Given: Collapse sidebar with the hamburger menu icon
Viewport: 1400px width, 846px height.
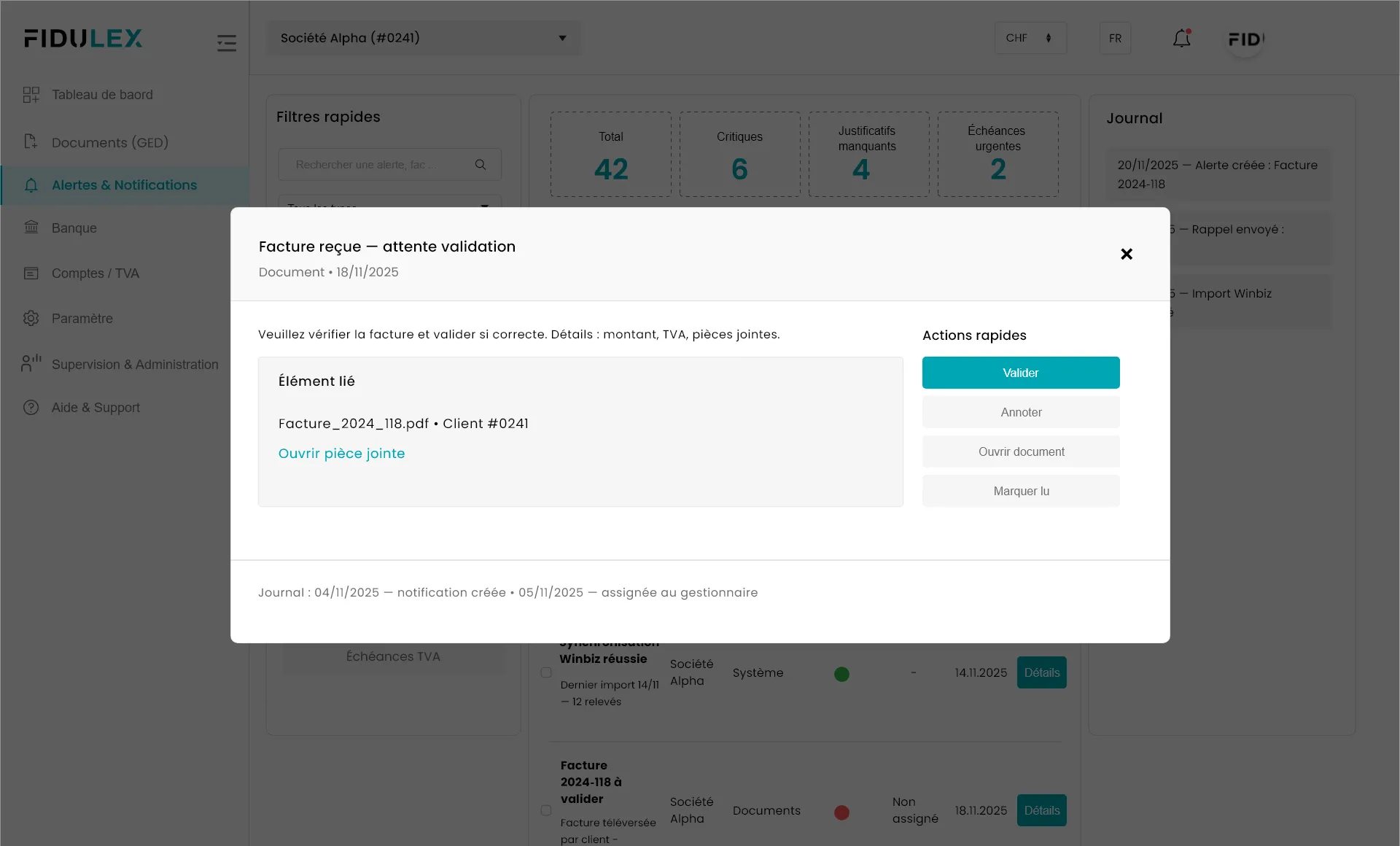Looking at the screenshot, I should pyautogui.click(x=227, y=43).
